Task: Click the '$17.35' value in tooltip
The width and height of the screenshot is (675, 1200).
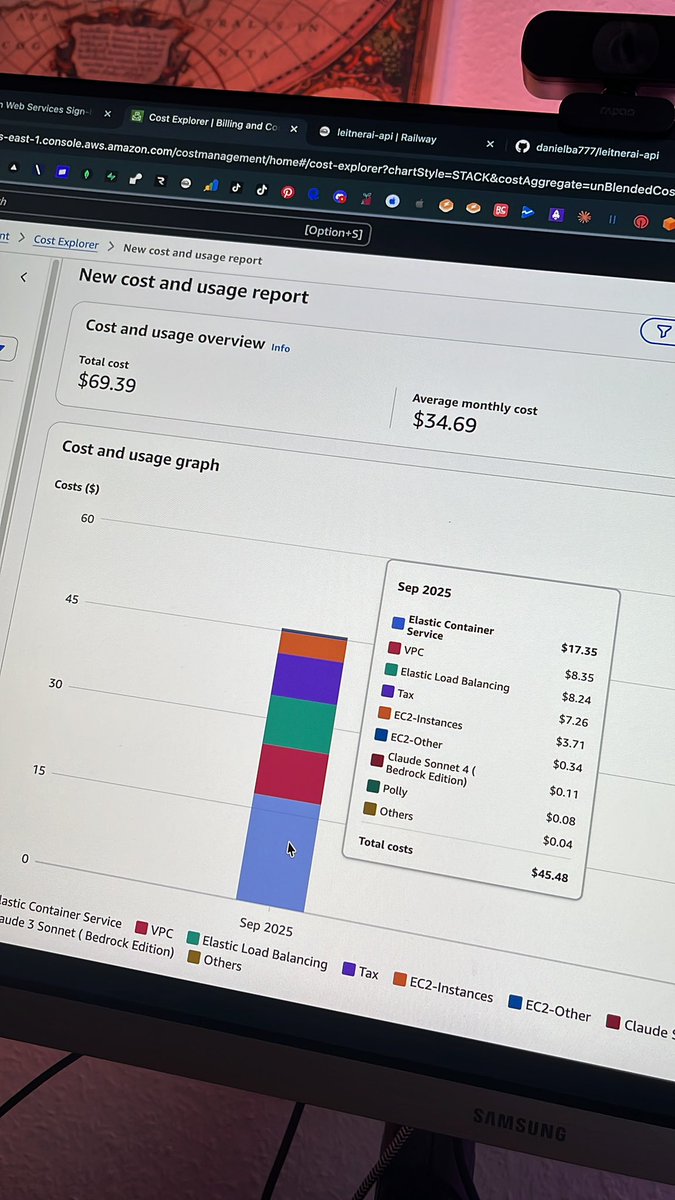Action: click(x=579, y=649)
